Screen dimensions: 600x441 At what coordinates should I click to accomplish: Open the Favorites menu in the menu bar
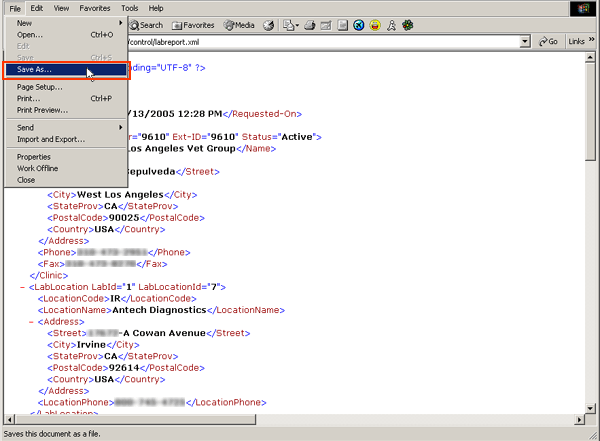click(x=95, y=8)
